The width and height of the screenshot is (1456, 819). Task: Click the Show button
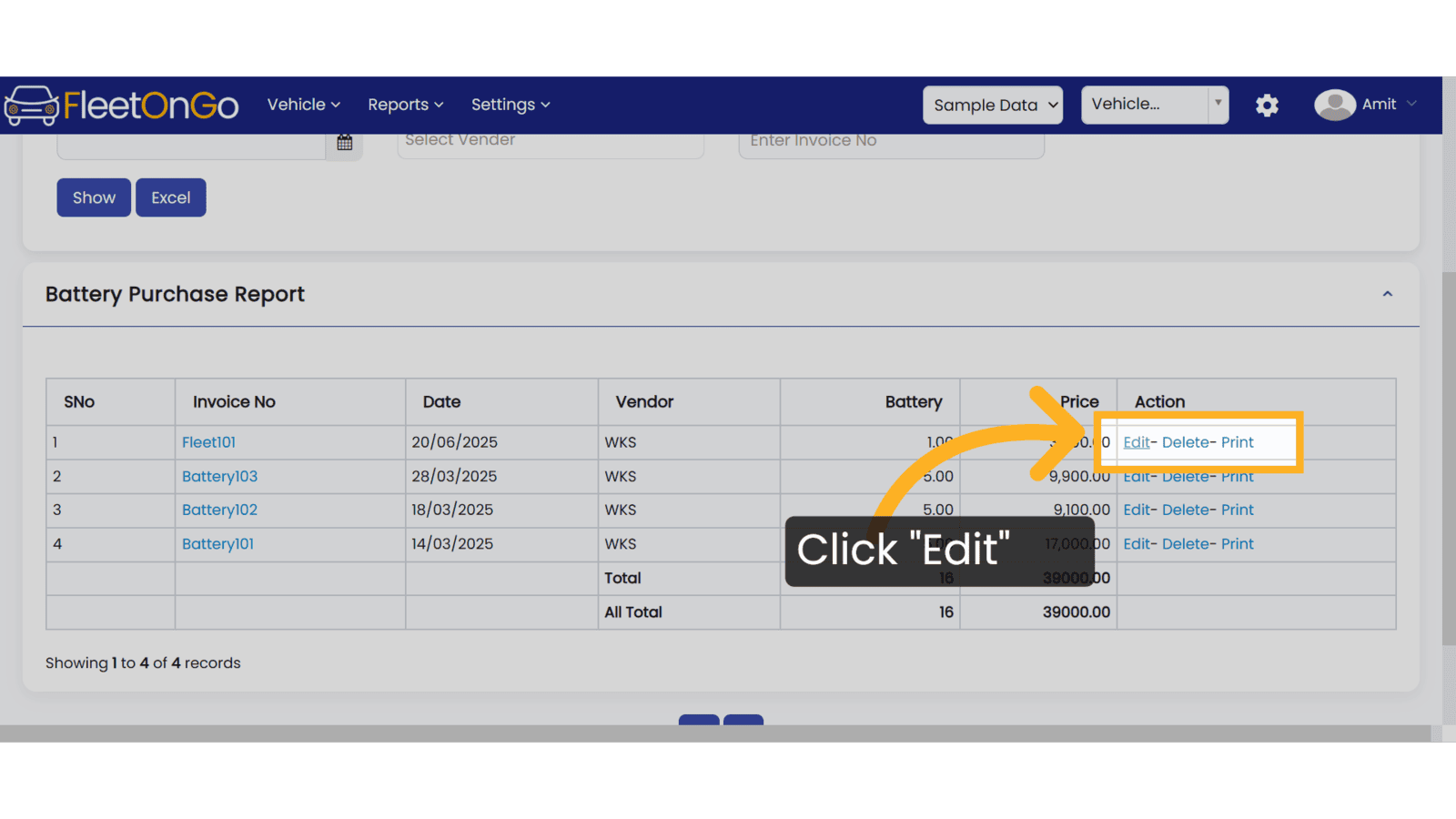[94, 197]
